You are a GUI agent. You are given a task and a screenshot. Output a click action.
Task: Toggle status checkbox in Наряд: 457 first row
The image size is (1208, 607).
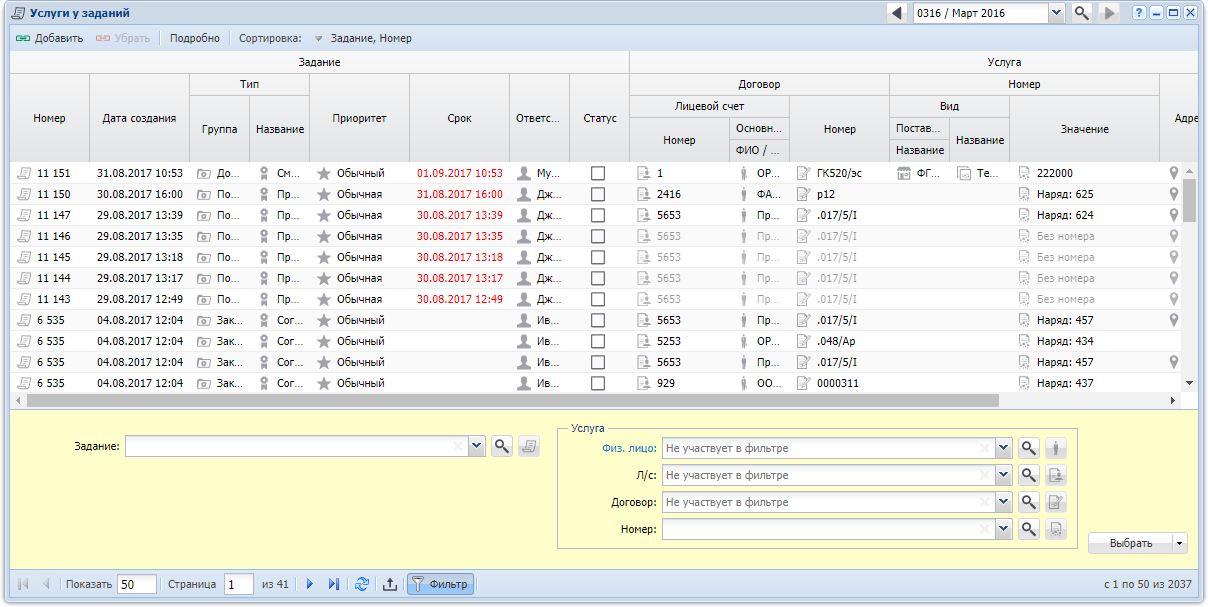[598, 320]
